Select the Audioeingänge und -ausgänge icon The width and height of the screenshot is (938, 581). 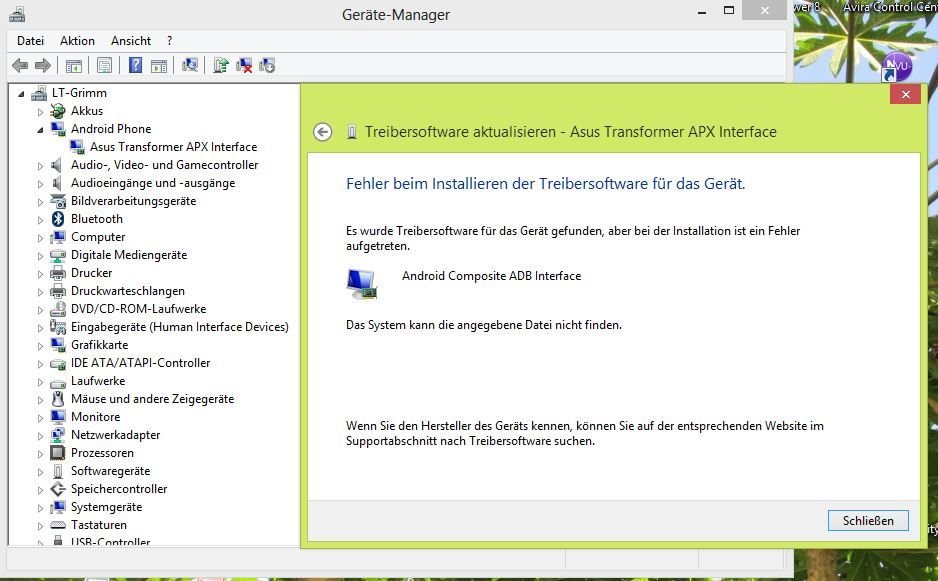[x=57, y=182]
